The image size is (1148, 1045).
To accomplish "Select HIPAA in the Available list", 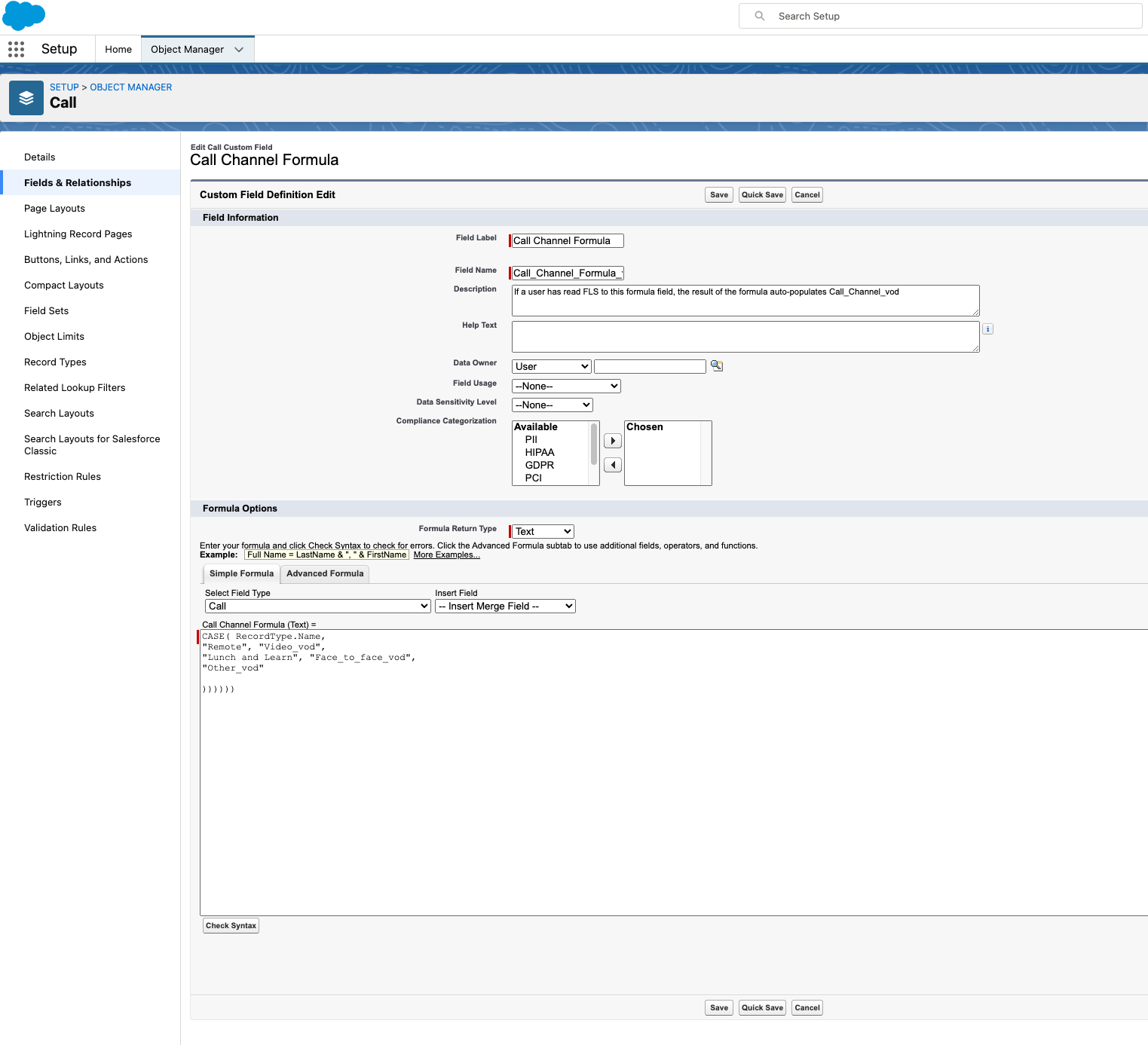I will (540, 452).
